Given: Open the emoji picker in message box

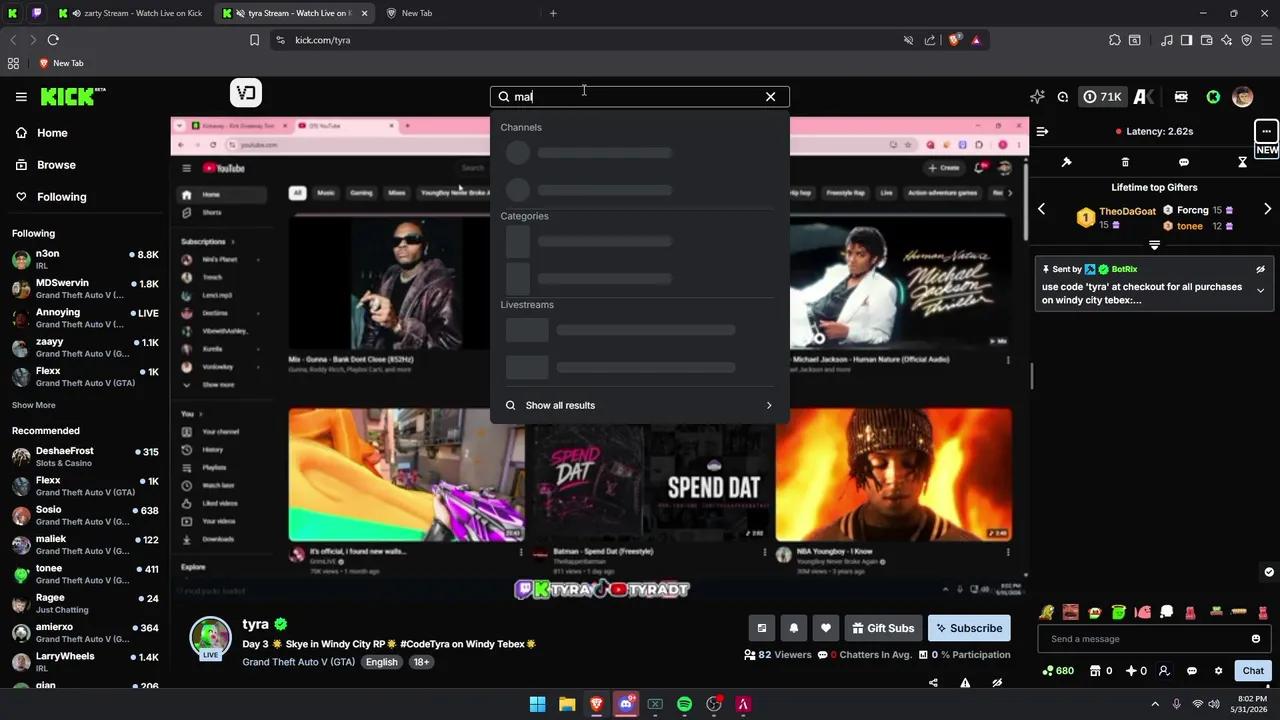Looking at the screenshot, I should [1256, 639].
